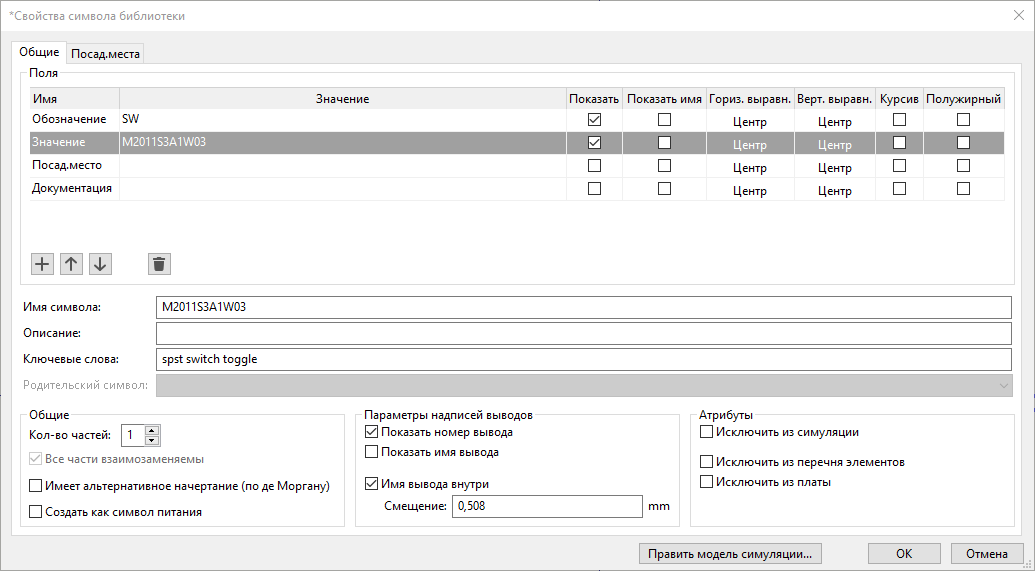Close the symbol properties dialog window
The height and width of the screenshot is (571, 1035).
pos(1016,15)
